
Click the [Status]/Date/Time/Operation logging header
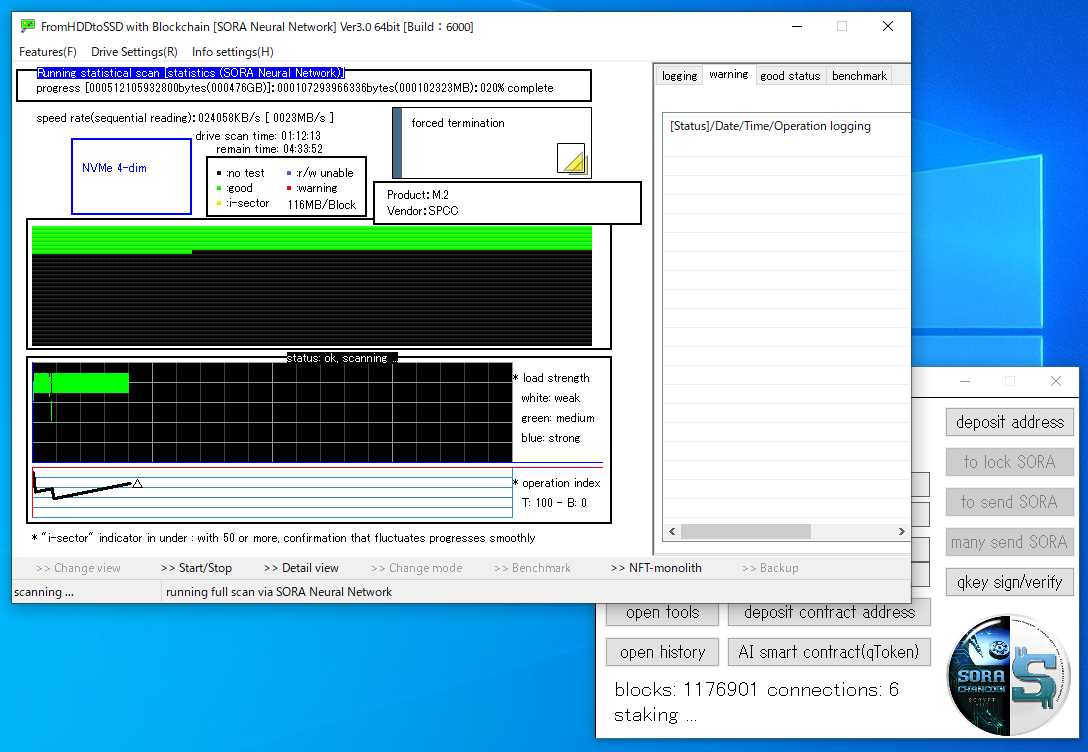point(770,126)
